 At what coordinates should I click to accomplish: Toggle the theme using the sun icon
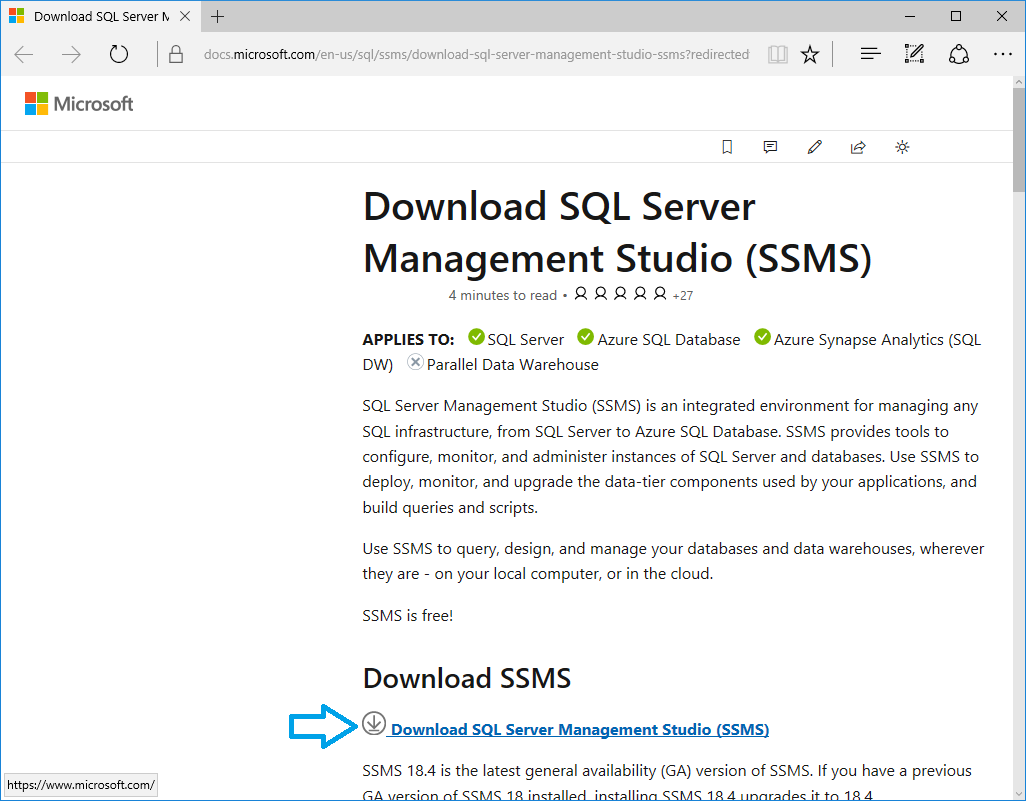[902, 147]
